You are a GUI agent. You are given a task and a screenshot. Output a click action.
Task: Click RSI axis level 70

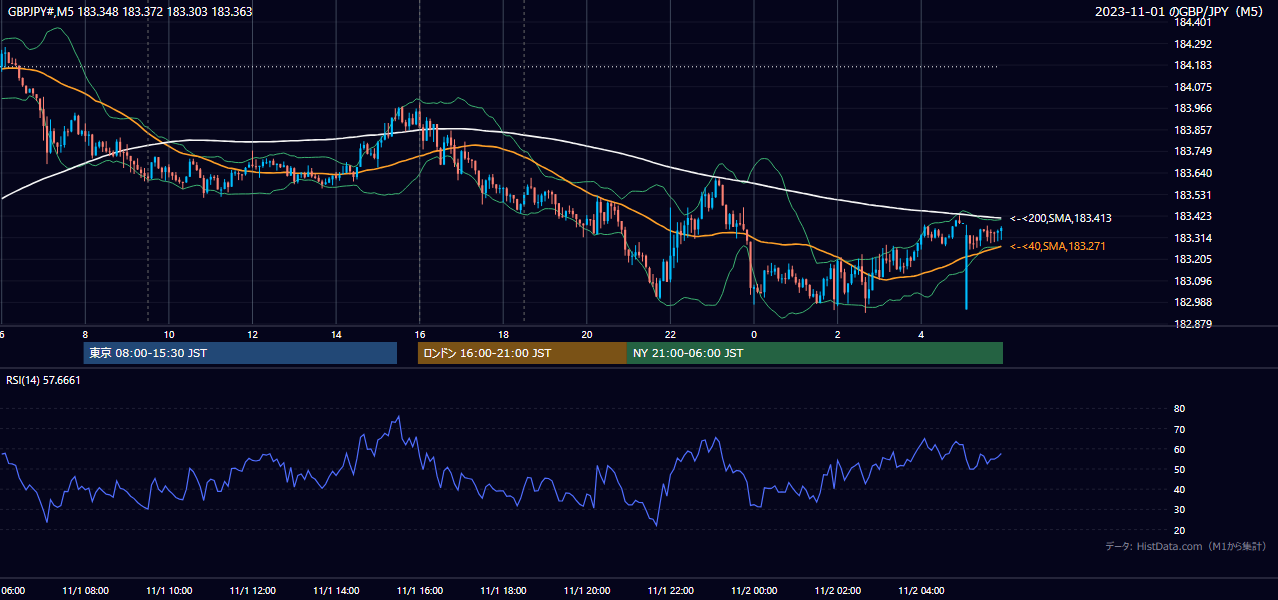pos(1179,429)
